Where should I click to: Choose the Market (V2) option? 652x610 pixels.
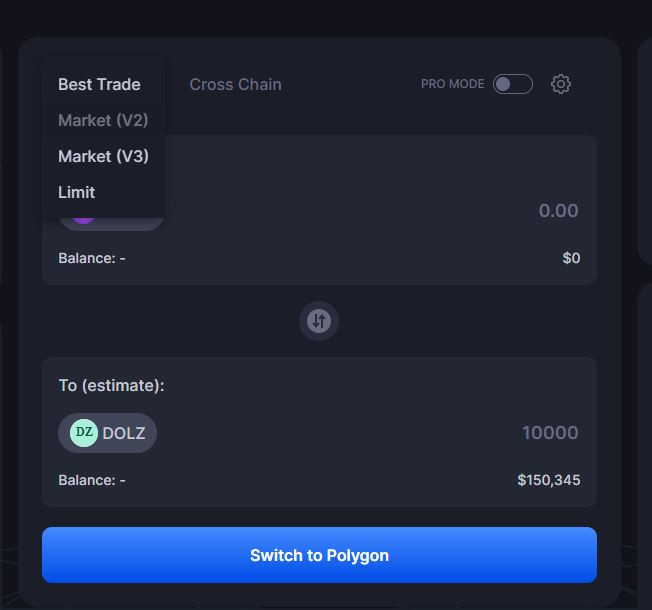coord(103,120)
